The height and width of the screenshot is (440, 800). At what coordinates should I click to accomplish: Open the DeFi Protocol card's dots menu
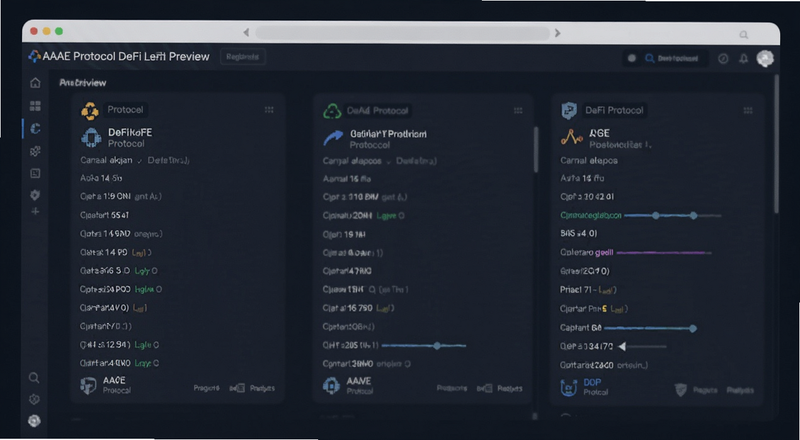pos(748,111)
